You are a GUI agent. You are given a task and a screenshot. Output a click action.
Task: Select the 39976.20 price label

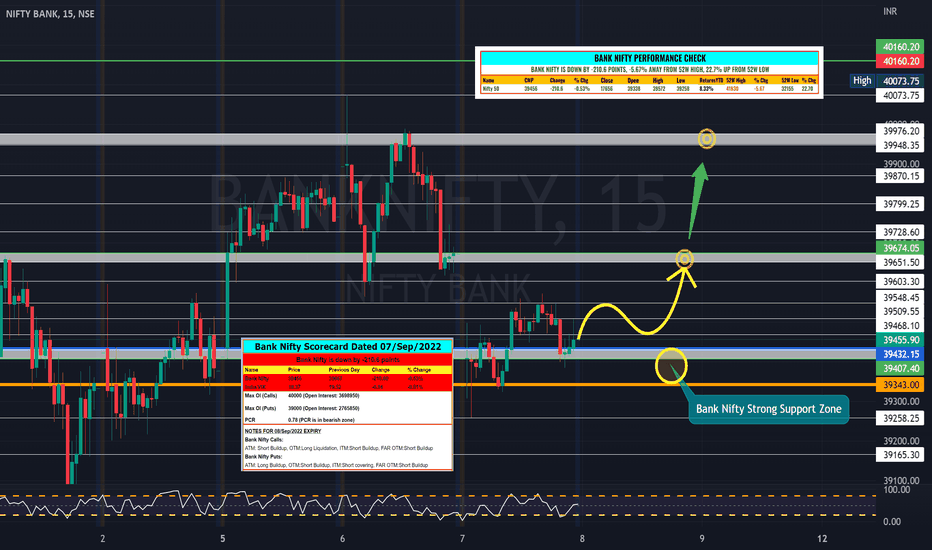pos(900,131)
